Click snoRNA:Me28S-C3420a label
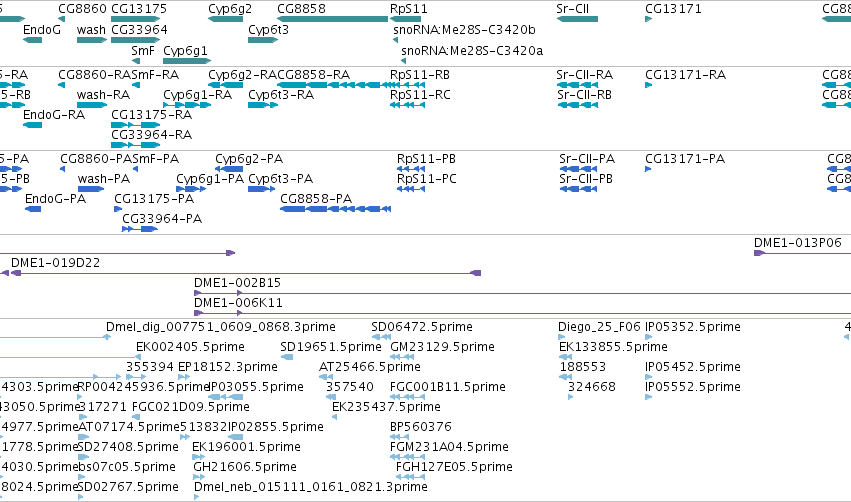Viewport: 851px width, 502px height. click(x=472, y=51)
